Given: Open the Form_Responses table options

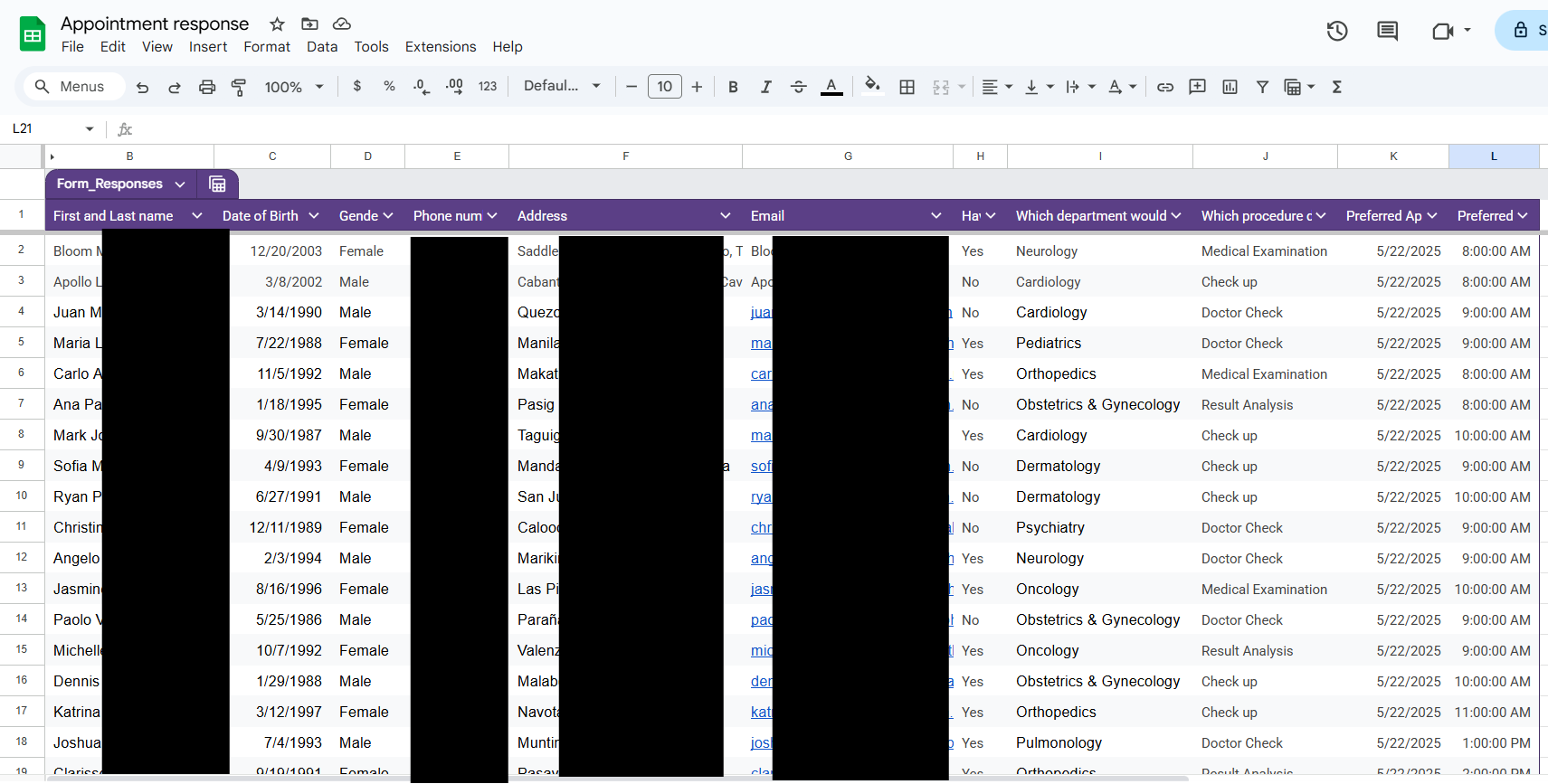Looking at the screenshot, I should pos(180,184).
